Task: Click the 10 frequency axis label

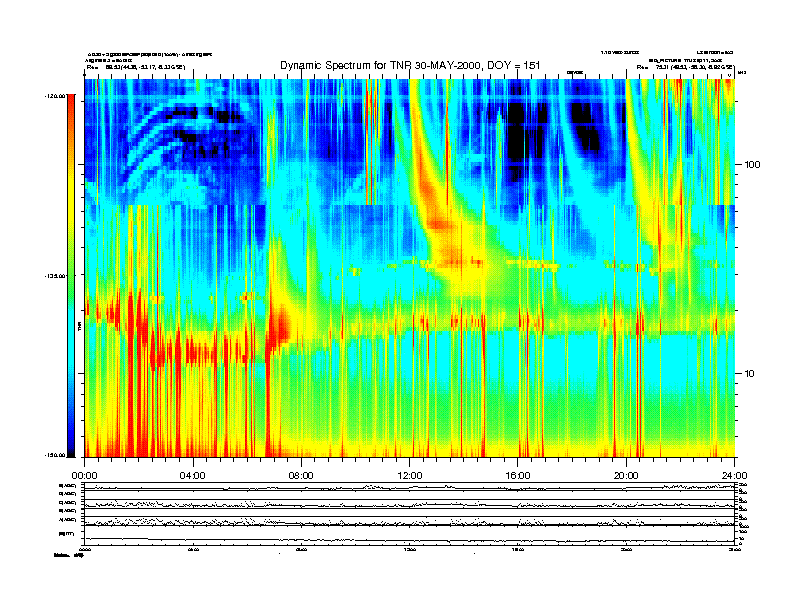Action: click(750, 374)
